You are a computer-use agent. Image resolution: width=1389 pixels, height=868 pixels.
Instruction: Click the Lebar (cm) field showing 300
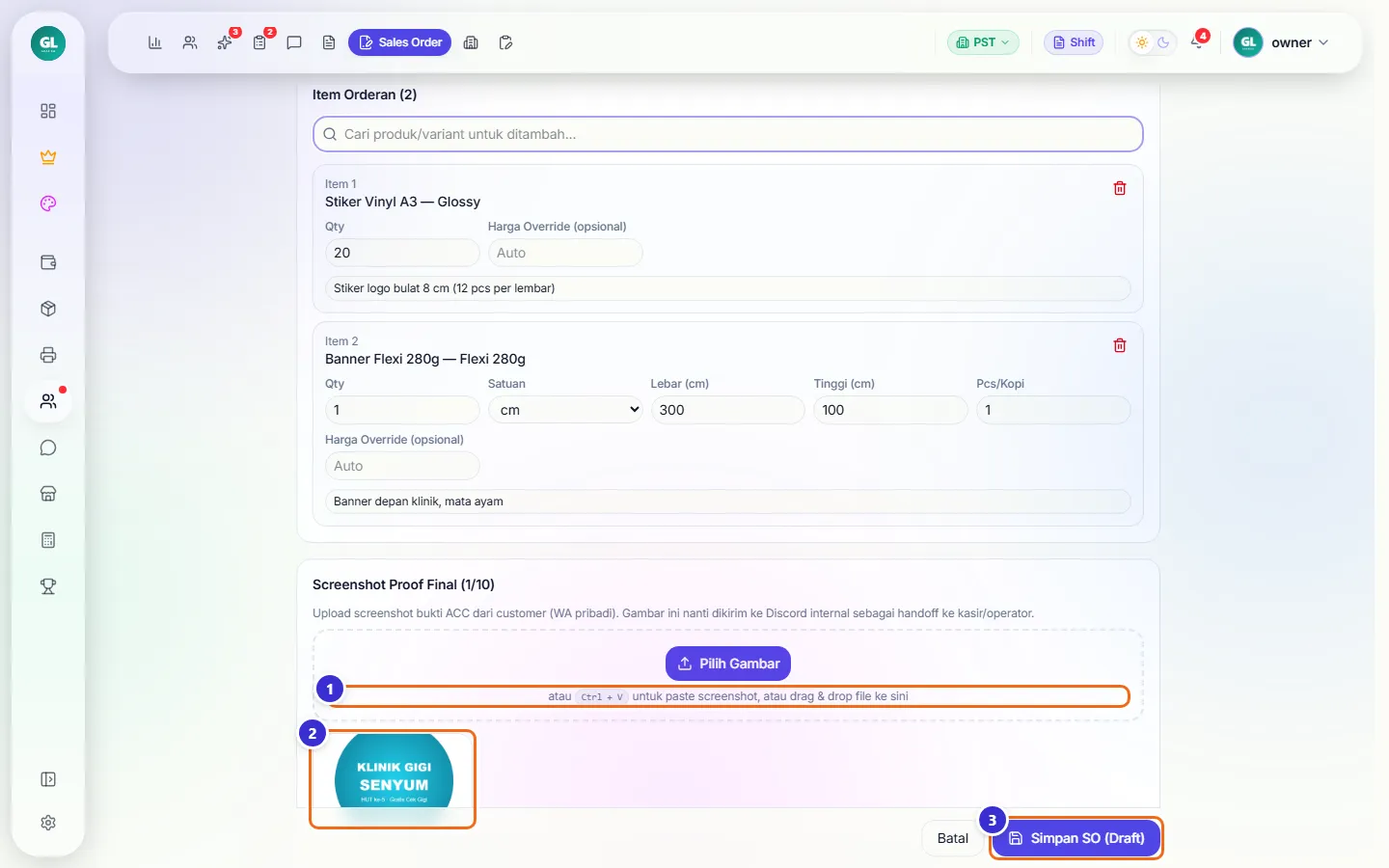(x=727, y=410)
